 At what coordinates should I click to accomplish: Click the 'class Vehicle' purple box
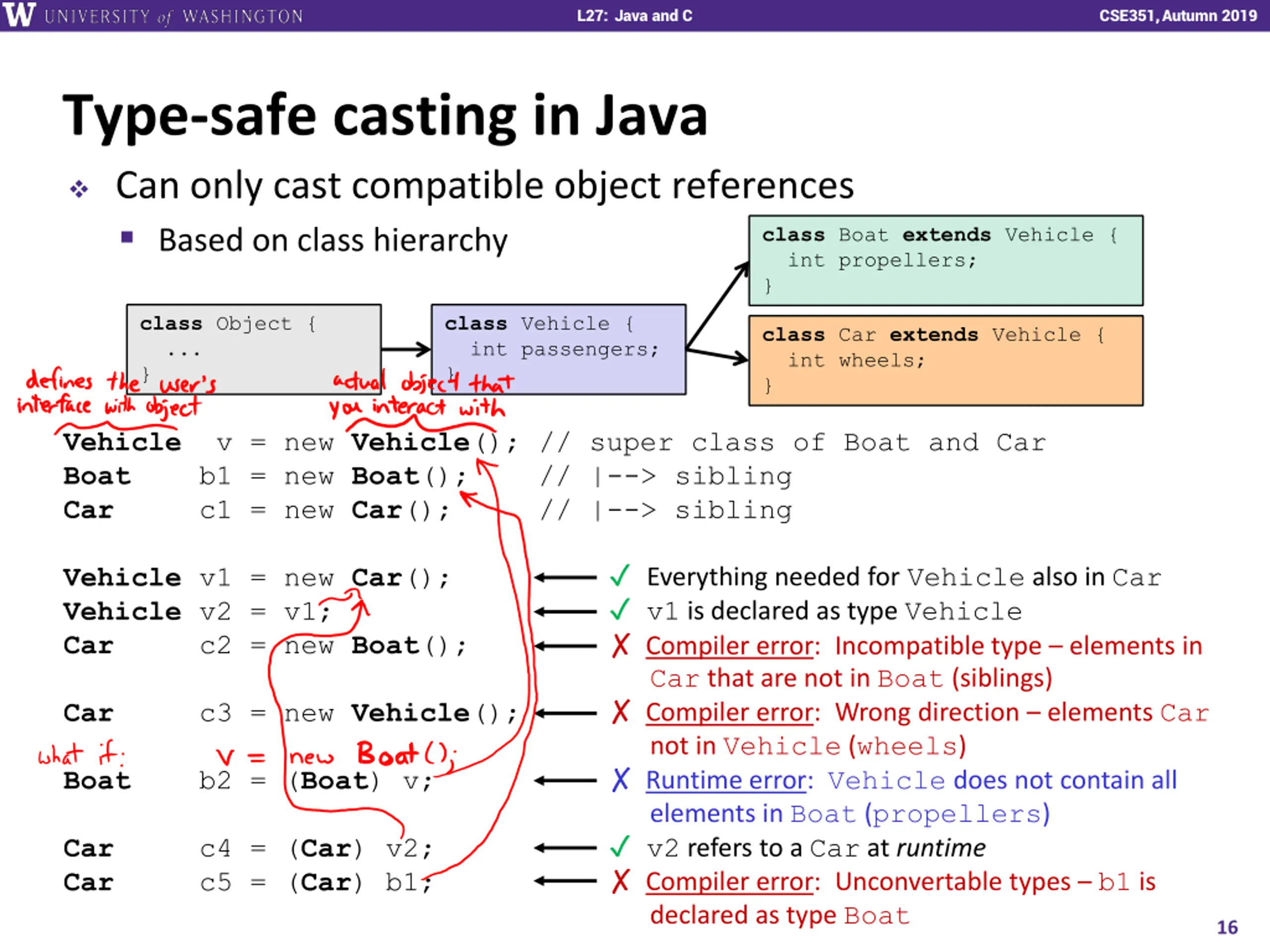[559, 349]
